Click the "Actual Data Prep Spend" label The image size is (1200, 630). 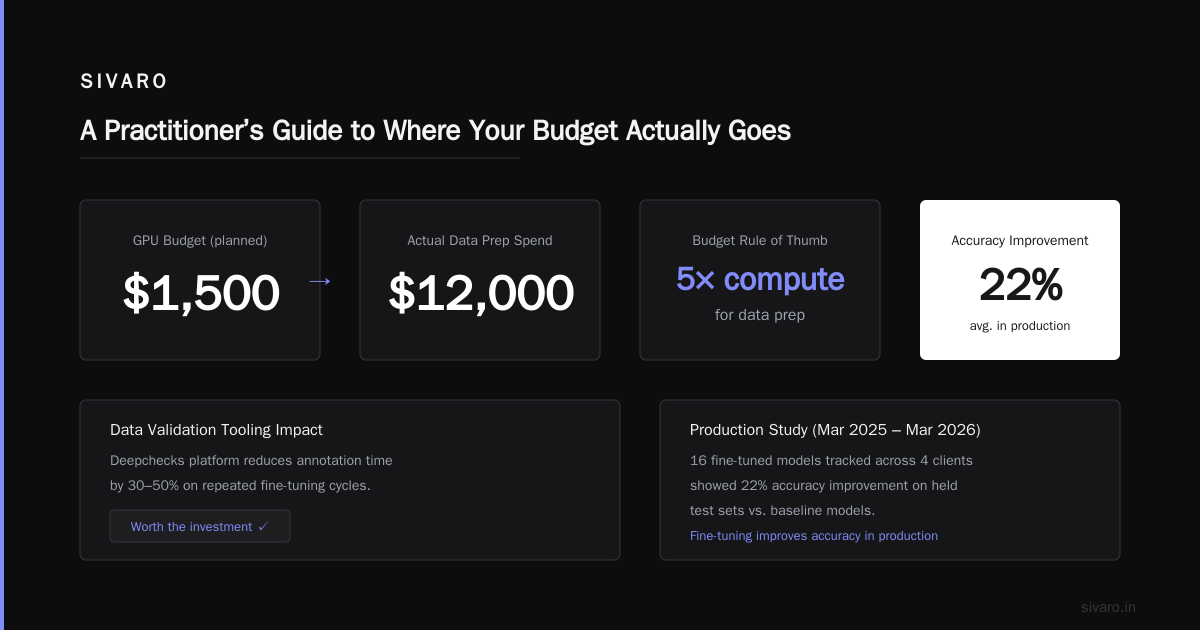[x=480, y=241]
